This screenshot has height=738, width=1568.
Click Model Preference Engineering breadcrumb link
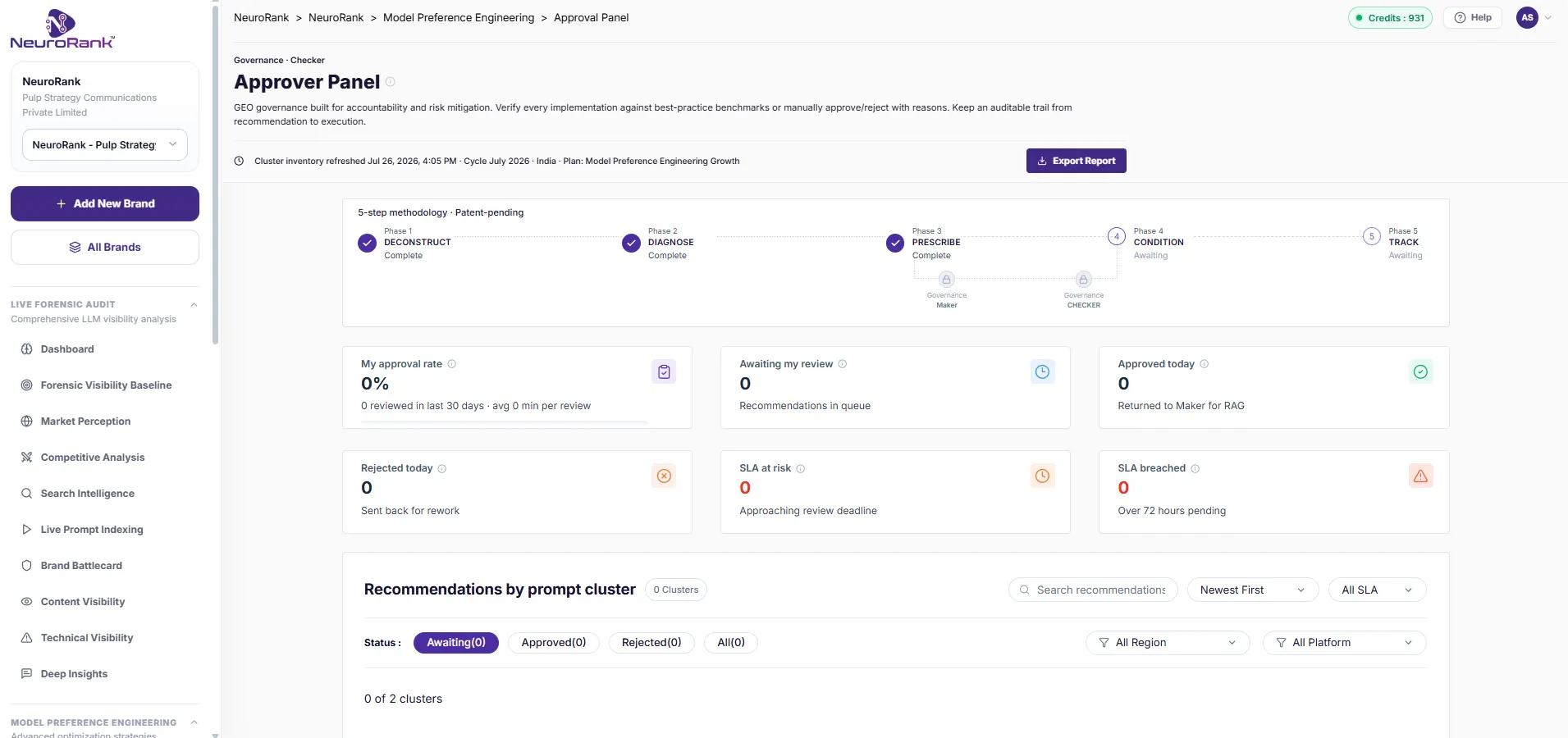459,18
